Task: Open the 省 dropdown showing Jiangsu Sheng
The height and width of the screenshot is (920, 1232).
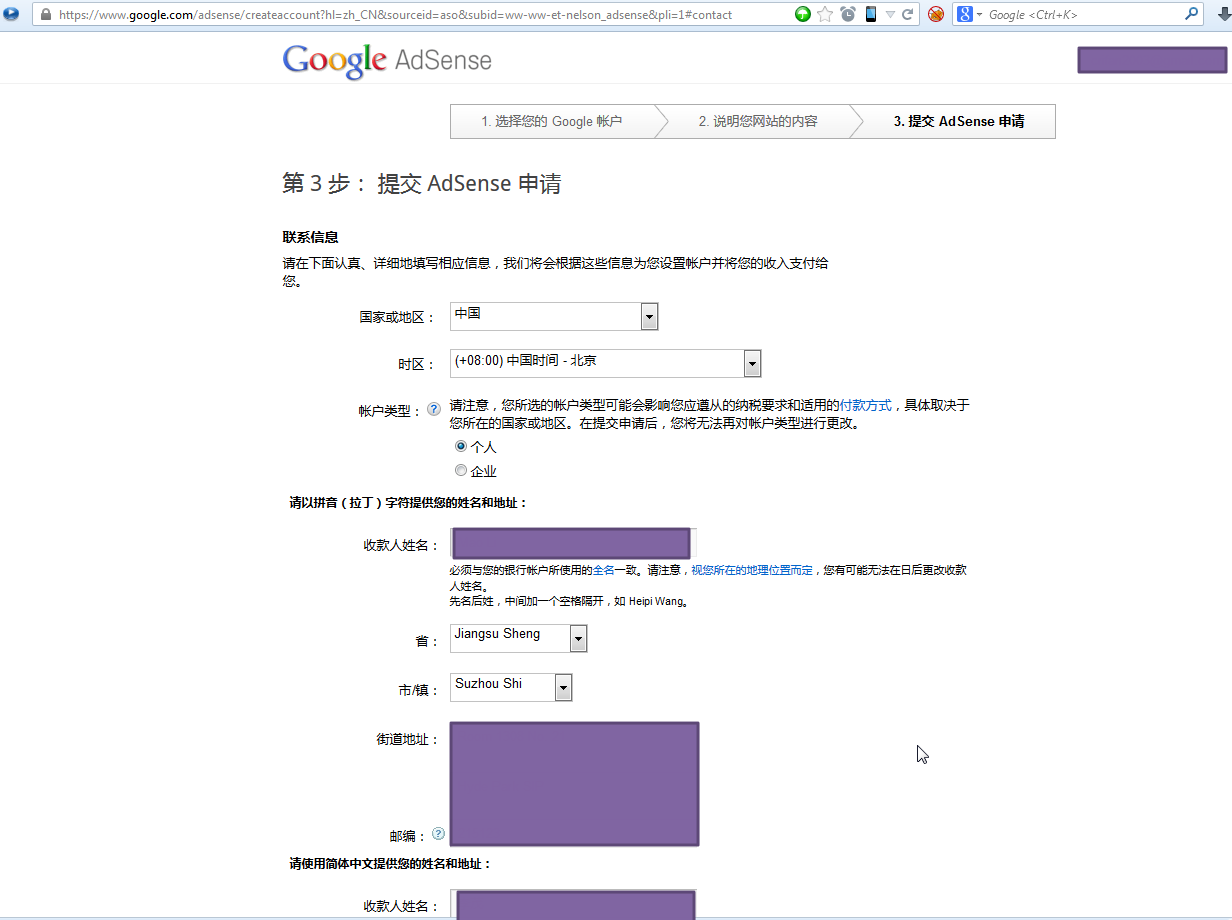Action: [x=519, y=638]
